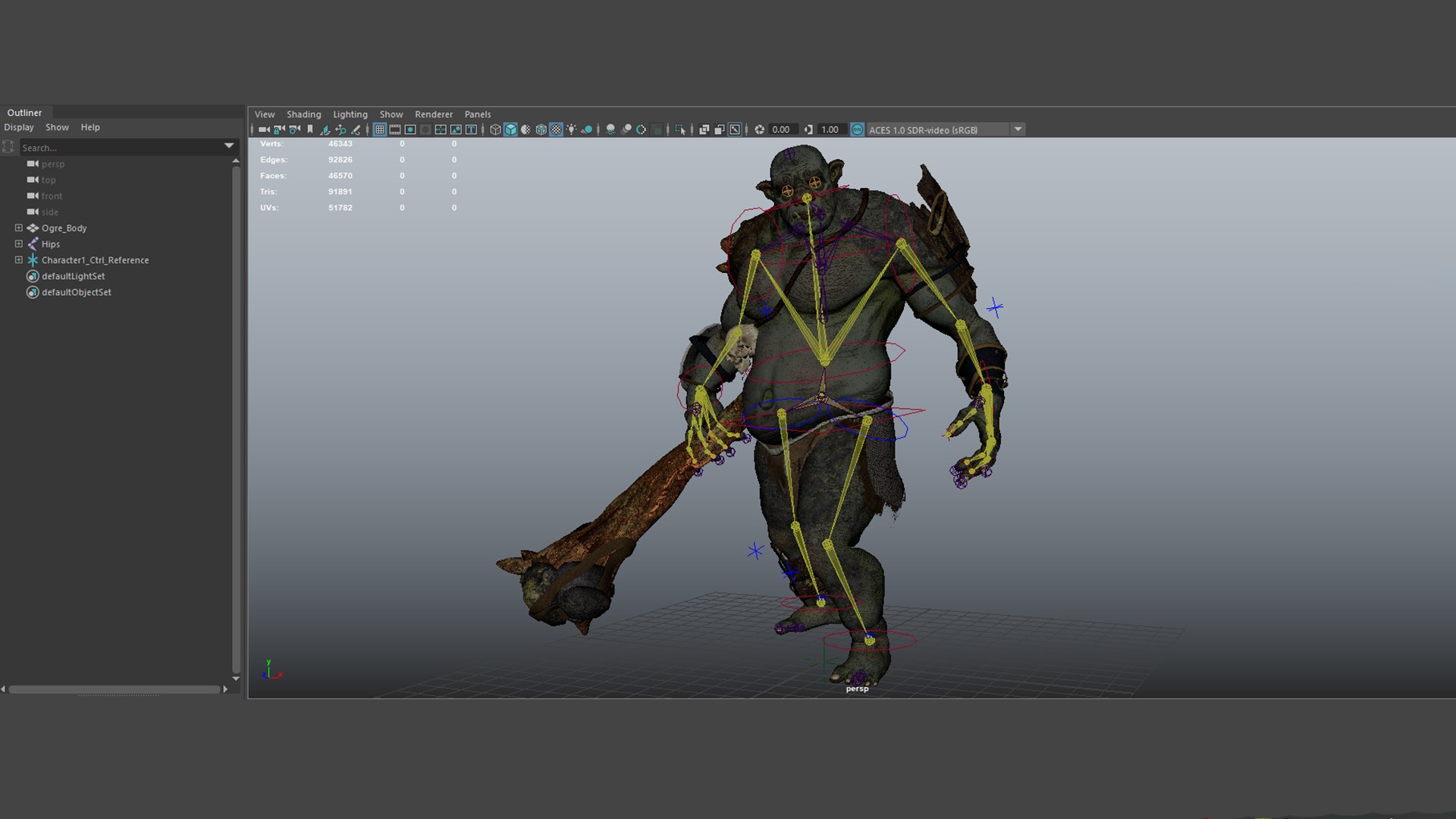
Task: Open the Renderer menu
Action: tap(433, 115)
